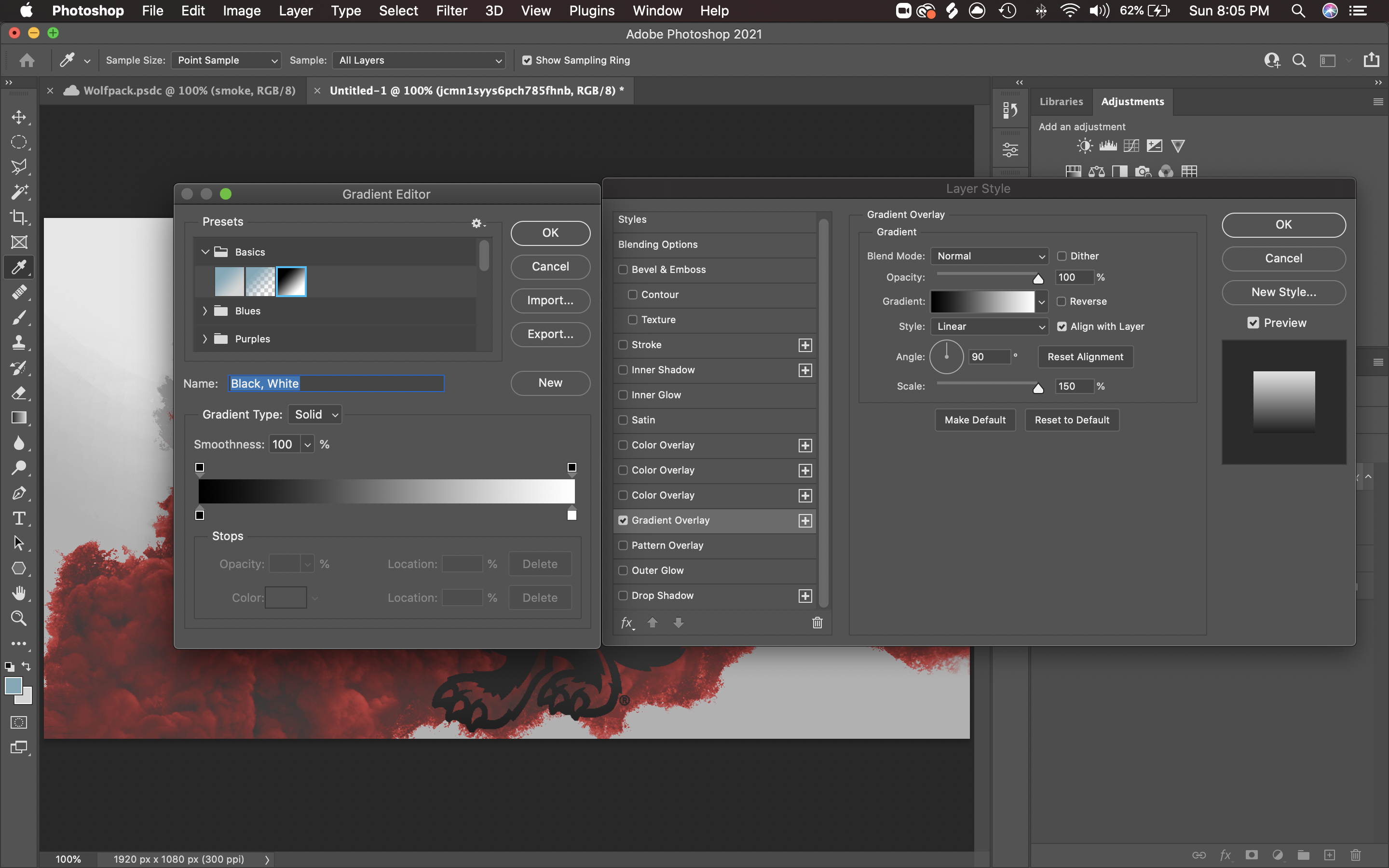Enable the Dither checkbox
This screenshot has width=1389, height=868.
(x=1062, y=256)
